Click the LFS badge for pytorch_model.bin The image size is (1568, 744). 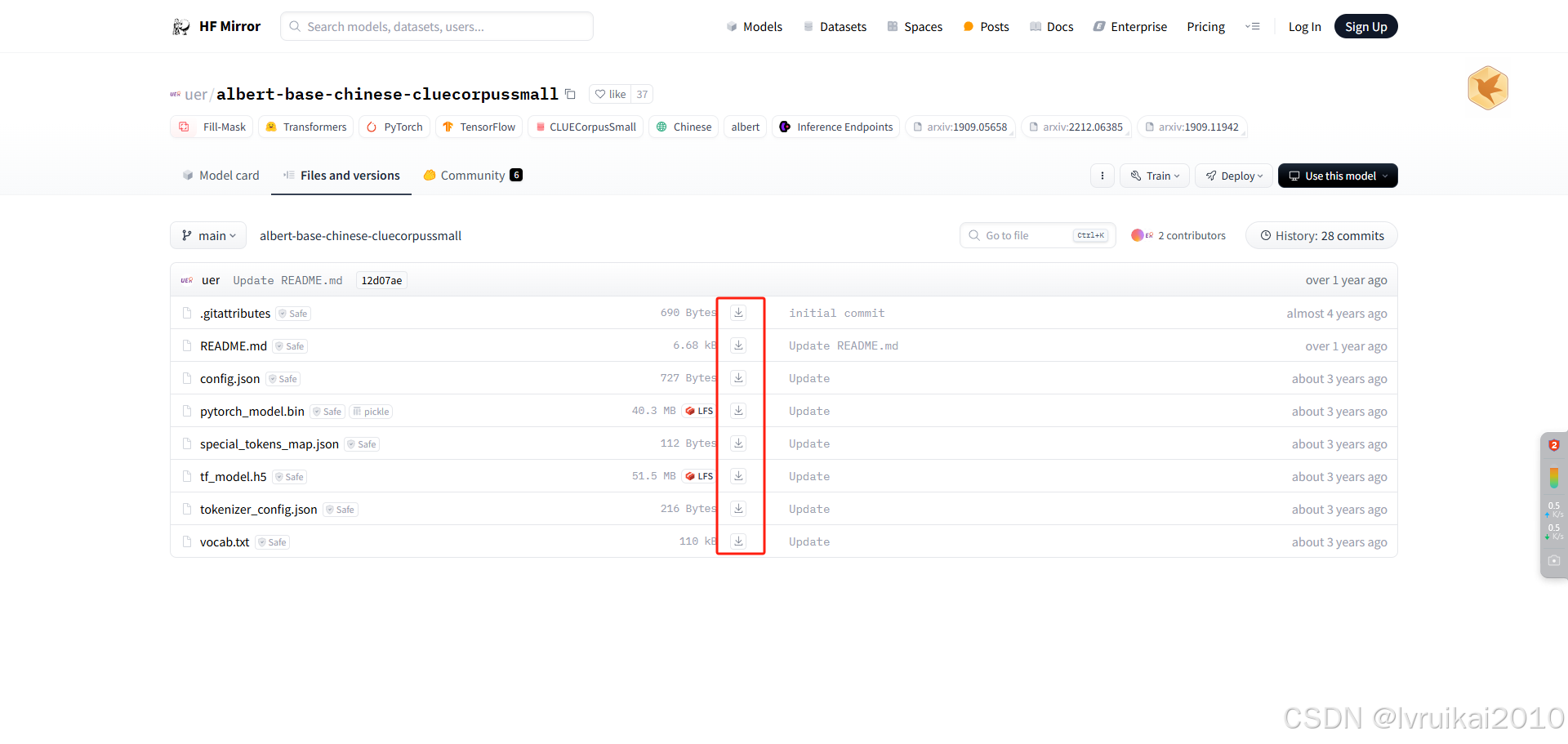click(x=700, y=411)
